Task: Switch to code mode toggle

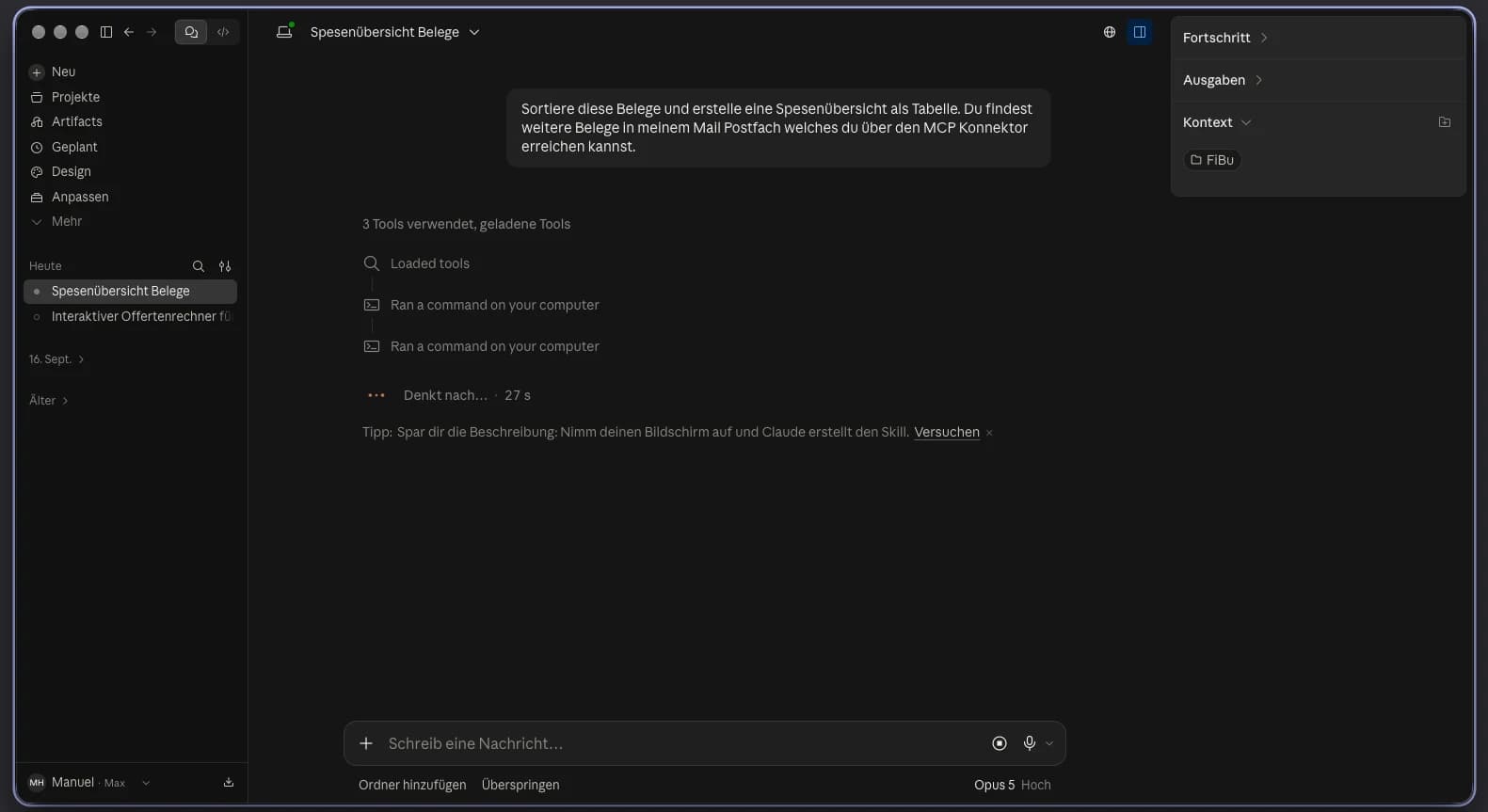Action: tap(223, 32)
